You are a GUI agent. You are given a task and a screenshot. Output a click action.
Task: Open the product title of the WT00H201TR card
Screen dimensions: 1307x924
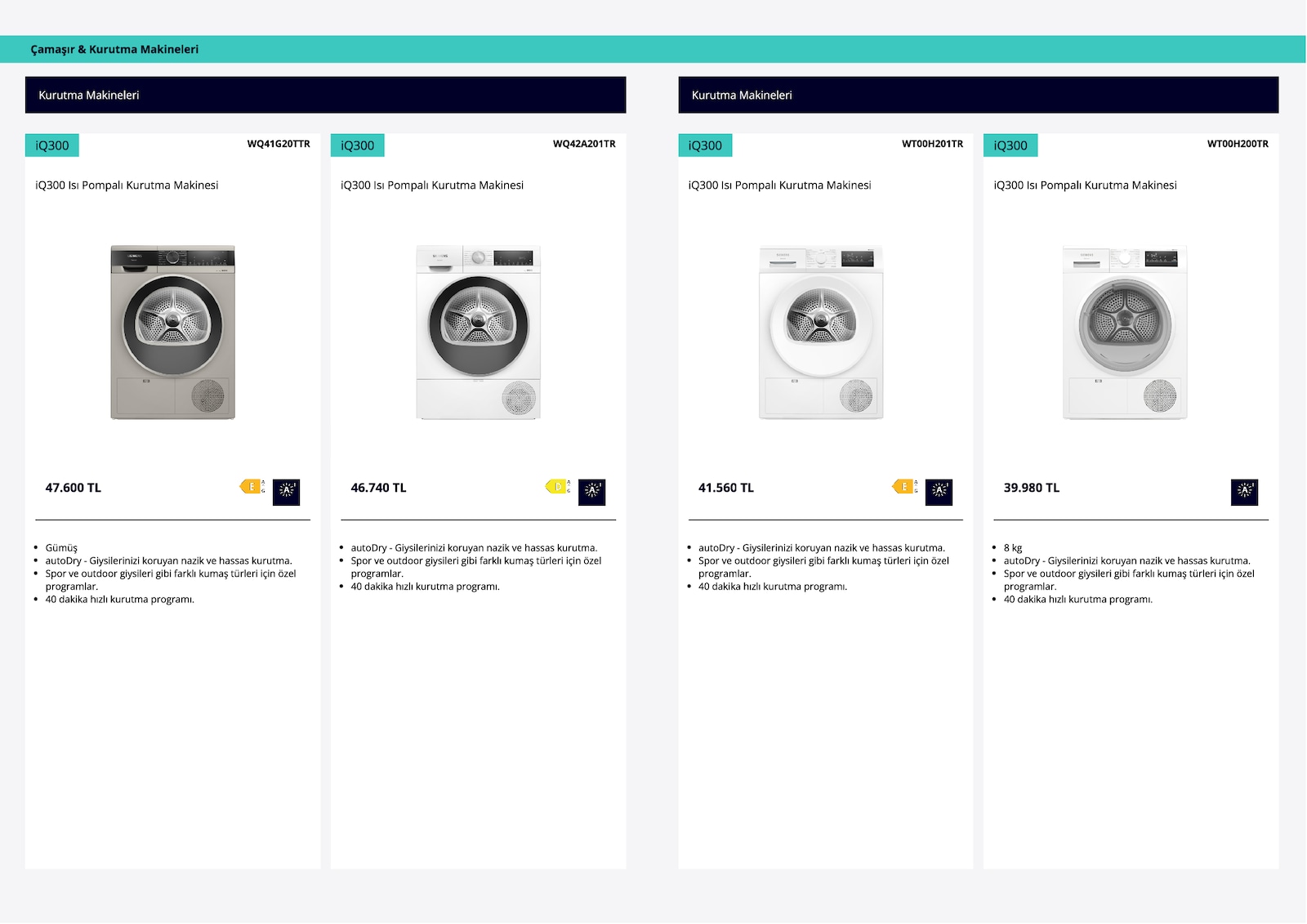pos(780,185)
